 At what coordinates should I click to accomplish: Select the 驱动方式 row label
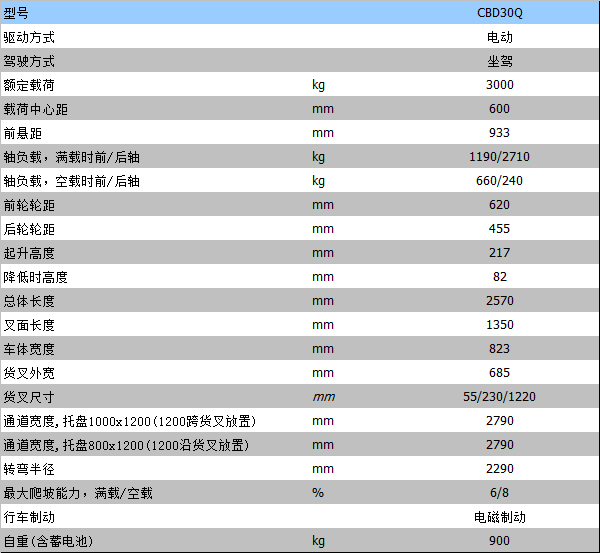click(29, 37)
